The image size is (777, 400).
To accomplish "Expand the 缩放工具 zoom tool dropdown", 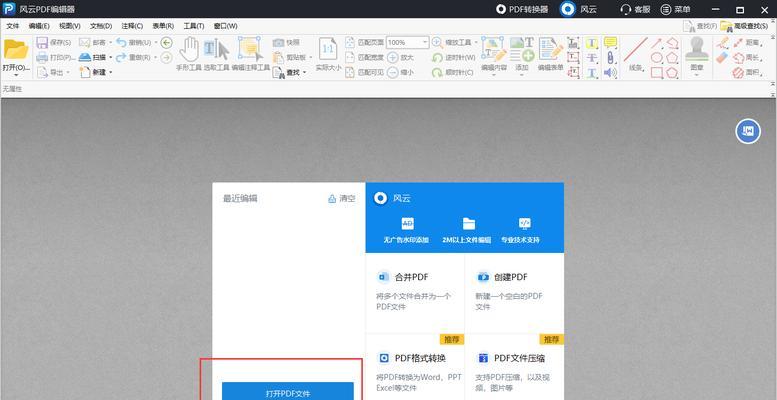I will (476, 43).
